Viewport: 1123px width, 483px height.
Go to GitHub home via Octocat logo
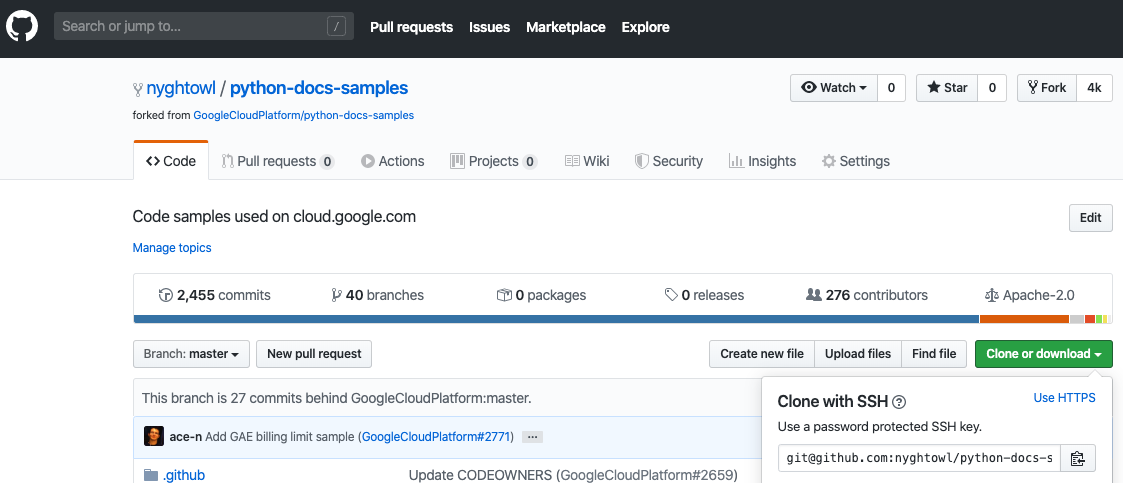pyautogui.click(x=21, y=27)
